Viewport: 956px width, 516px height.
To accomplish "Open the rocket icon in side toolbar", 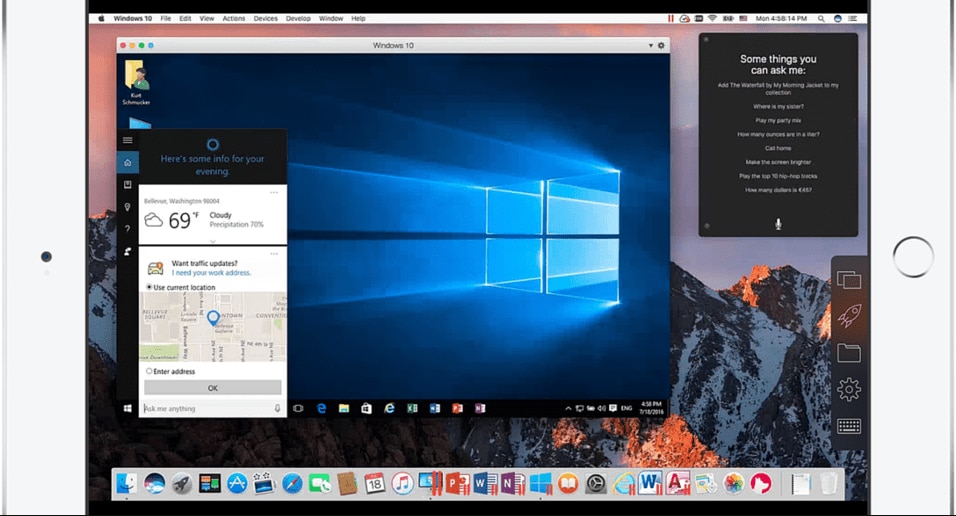I will 849,315.
